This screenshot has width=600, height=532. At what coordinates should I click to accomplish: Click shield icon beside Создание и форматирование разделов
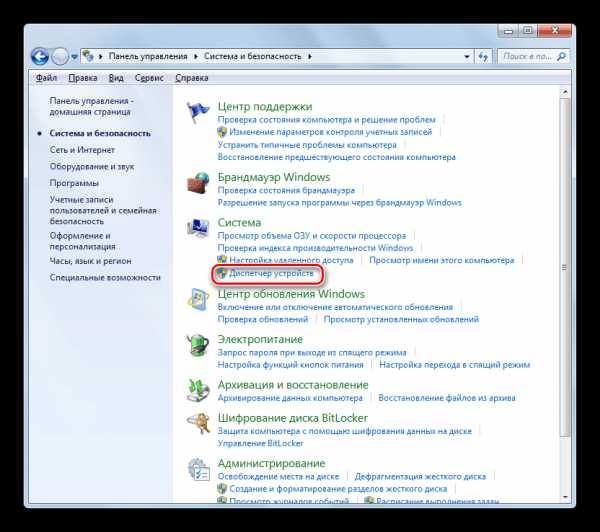click(x=222, y=489)
